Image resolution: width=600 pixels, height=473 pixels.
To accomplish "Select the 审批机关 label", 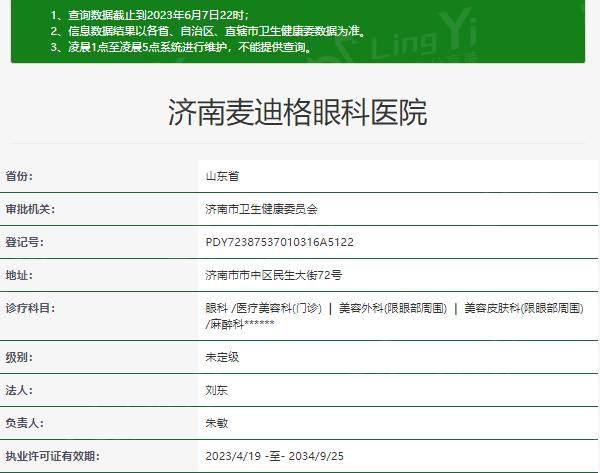I will point(30,209).
